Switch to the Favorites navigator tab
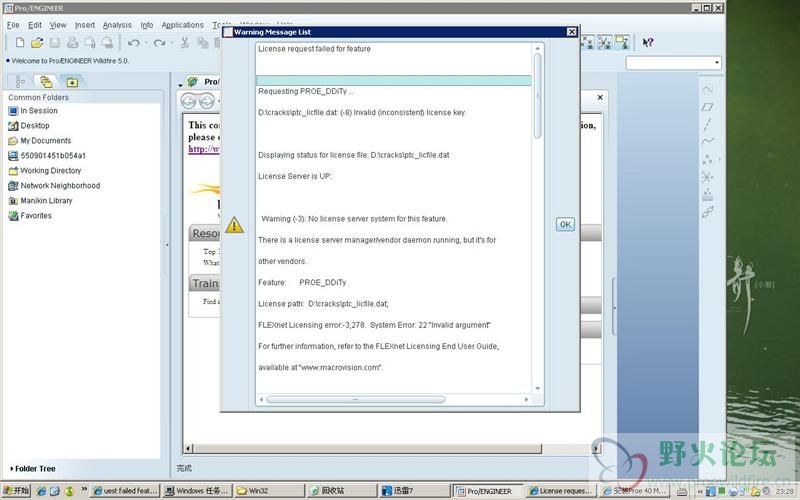 click(72, 82)
